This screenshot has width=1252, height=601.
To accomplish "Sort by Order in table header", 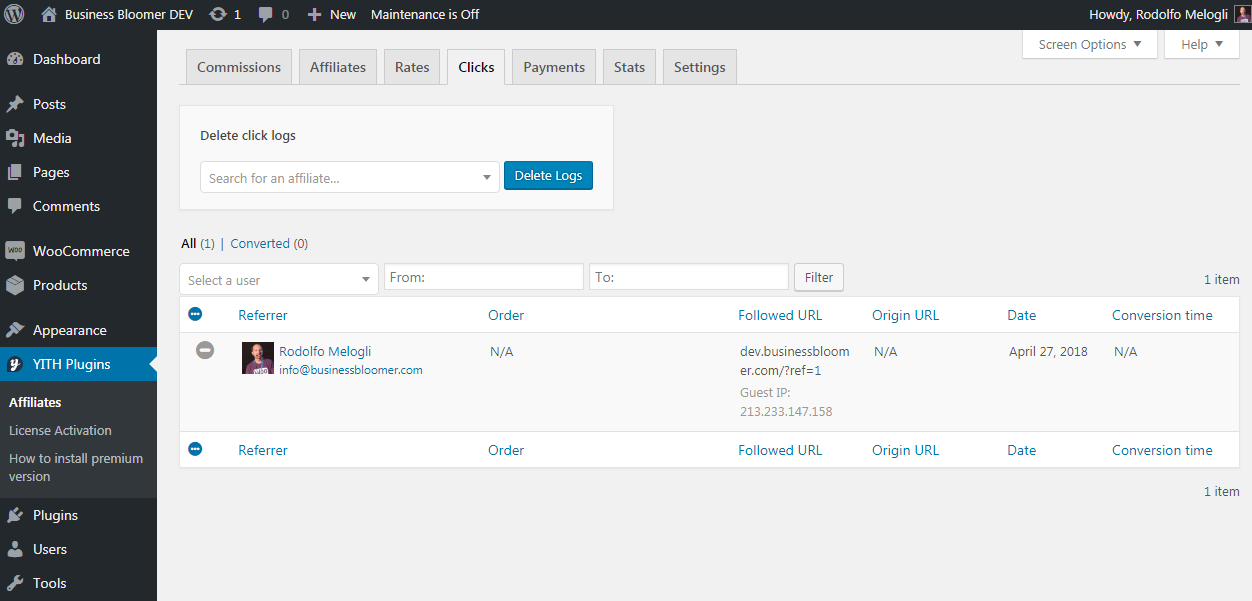I will tap(506, 315).
